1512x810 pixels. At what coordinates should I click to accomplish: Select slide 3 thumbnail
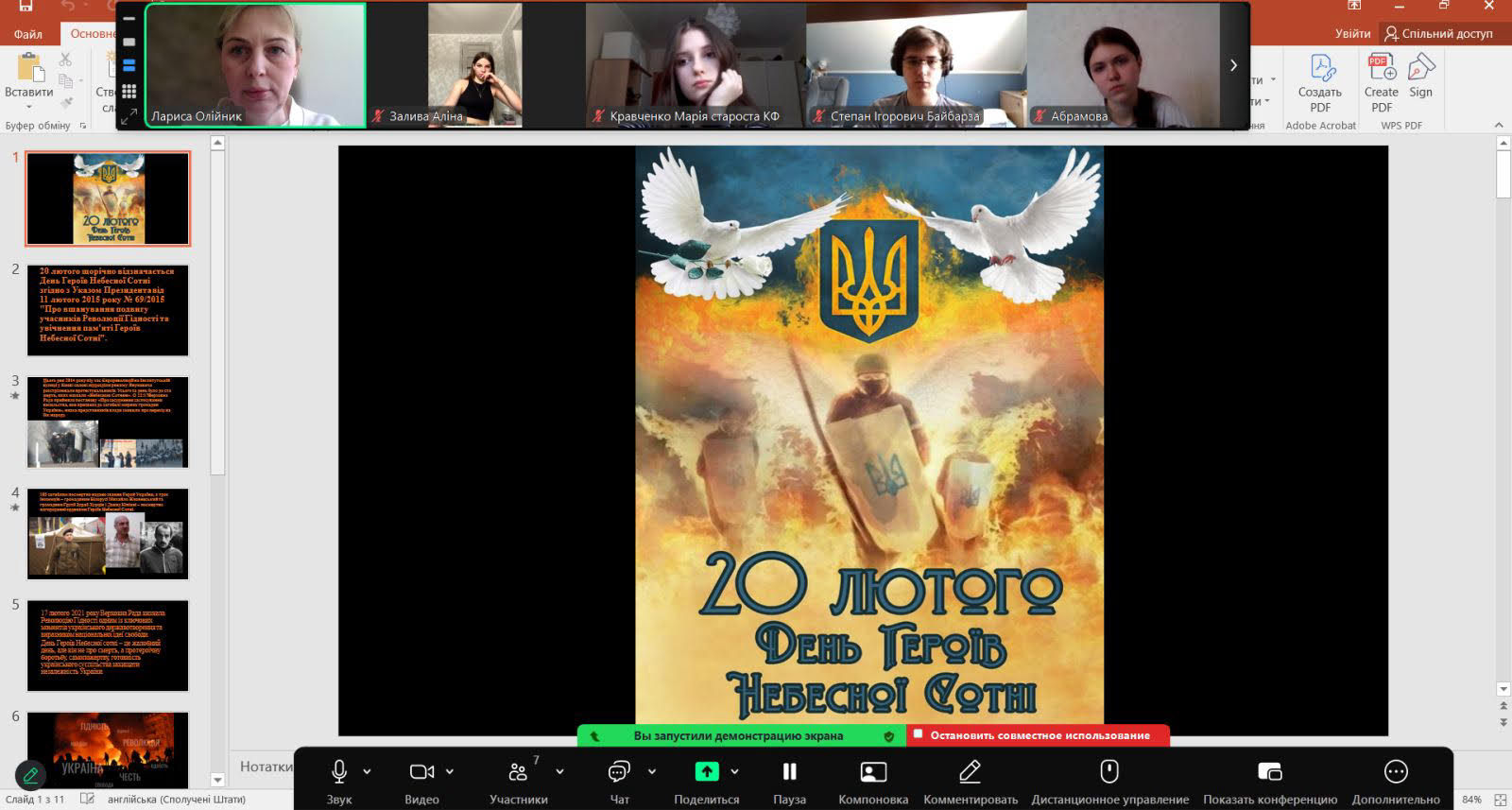pyautogui.click(x=108, y=422)
